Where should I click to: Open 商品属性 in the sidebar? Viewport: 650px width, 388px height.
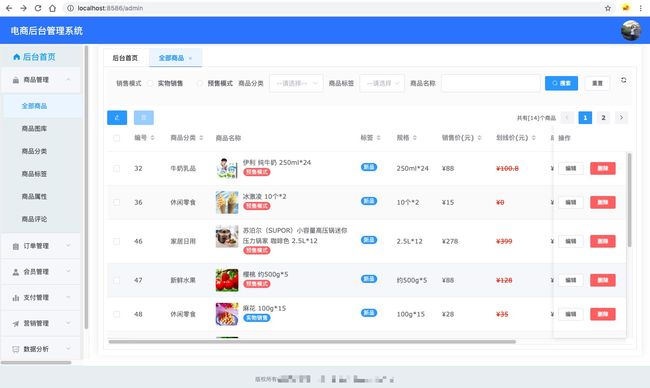34,196
